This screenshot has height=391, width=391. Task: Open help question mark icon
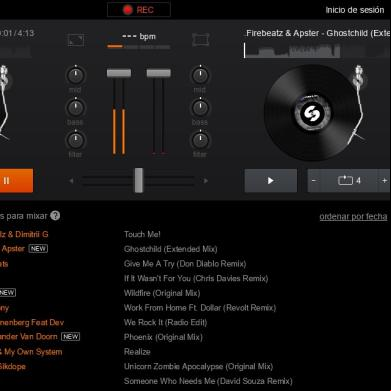[55, 216]
